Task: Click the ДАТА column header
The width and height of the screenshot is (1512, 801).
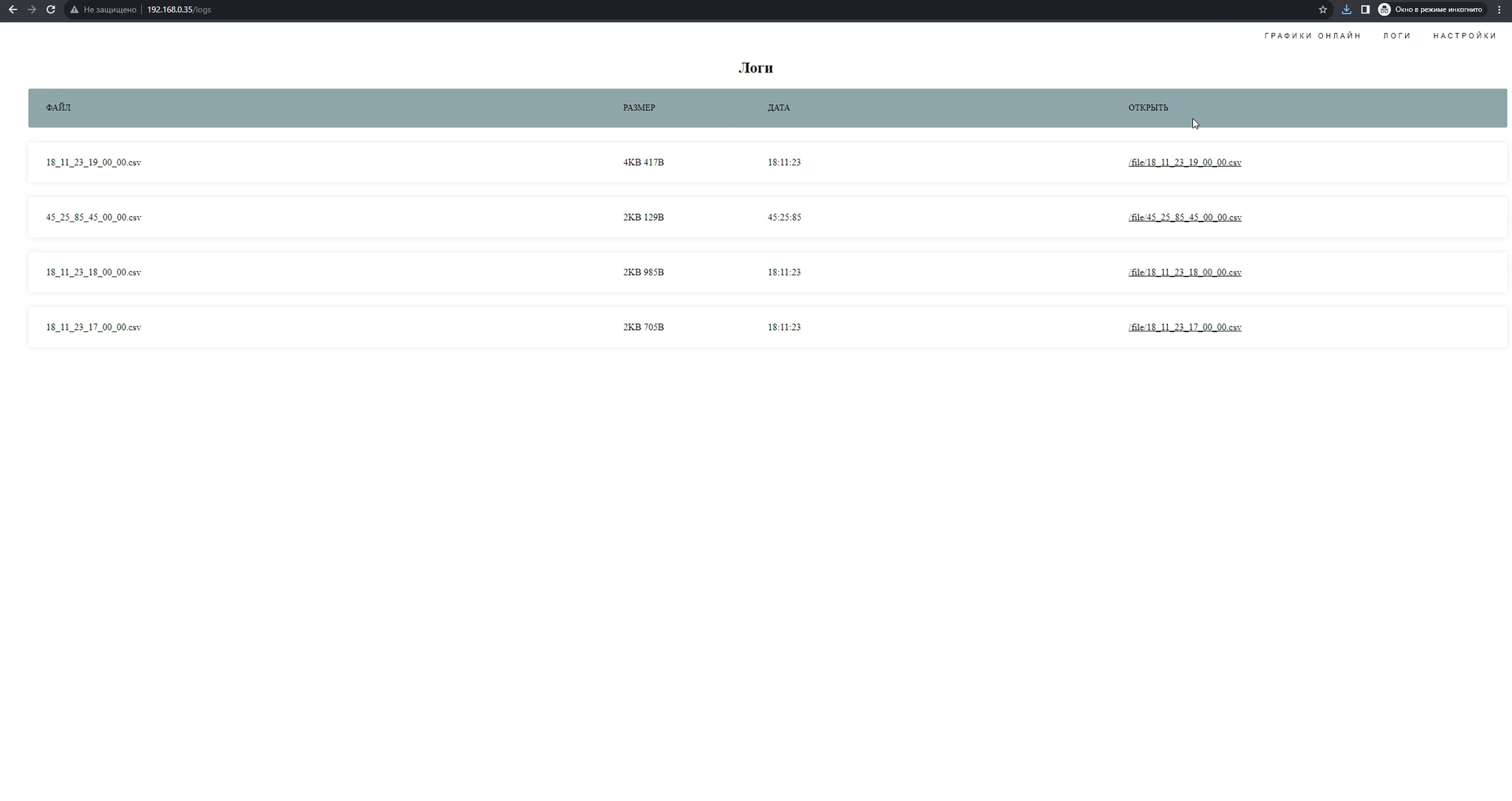Action: [x=778, y=108]
